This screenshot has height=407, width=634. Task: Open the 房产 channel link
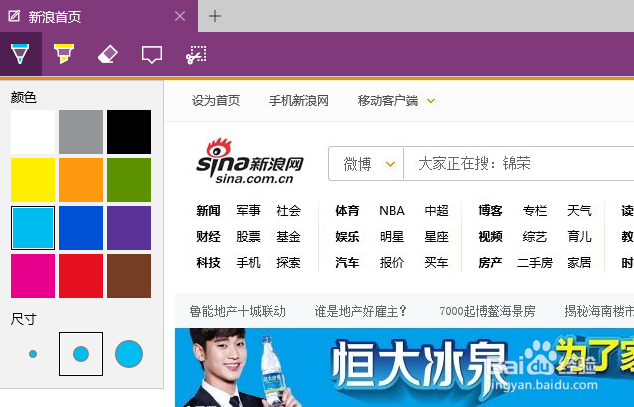[x=490, y=263]
